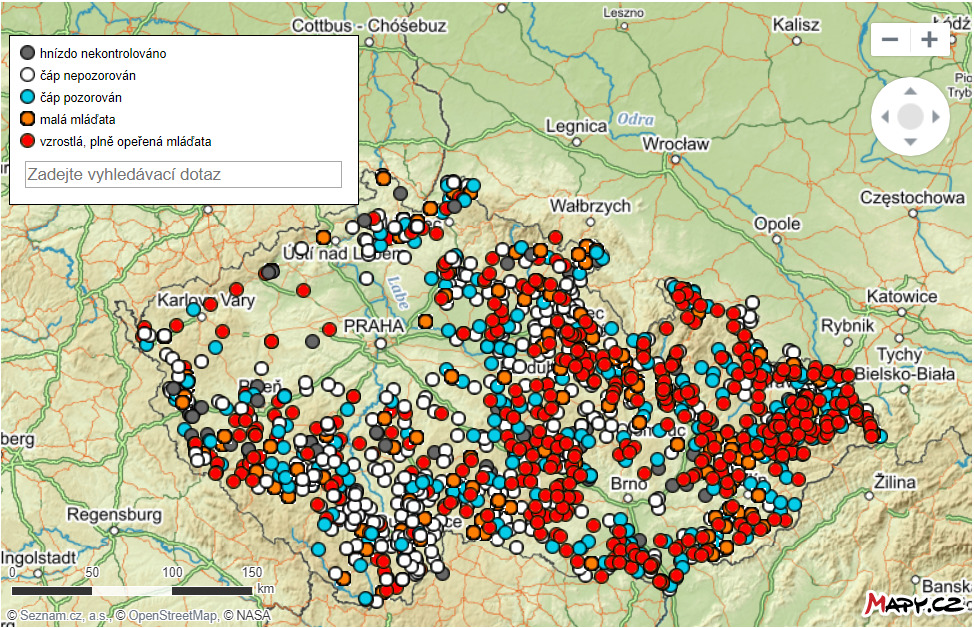974x628 pixels.
Task: Click the Katowice city label
Action: tap(902, 296)
